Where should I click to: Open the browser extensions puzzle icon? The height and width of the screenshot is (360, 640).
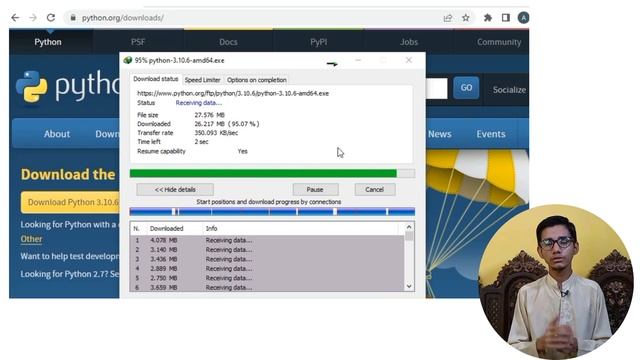(x=487, y=18)
